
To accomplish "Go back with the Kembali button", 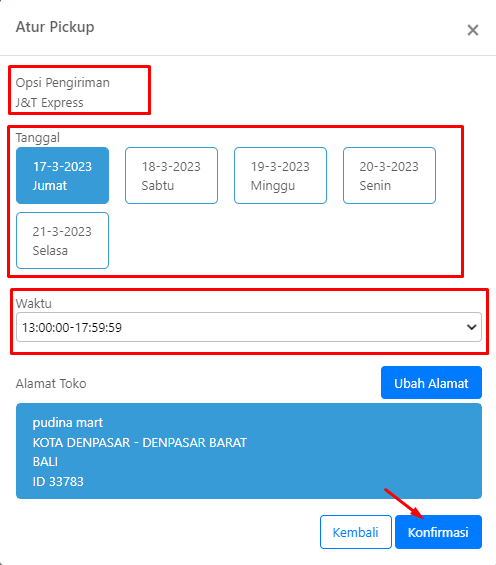I will coord(356,532).
